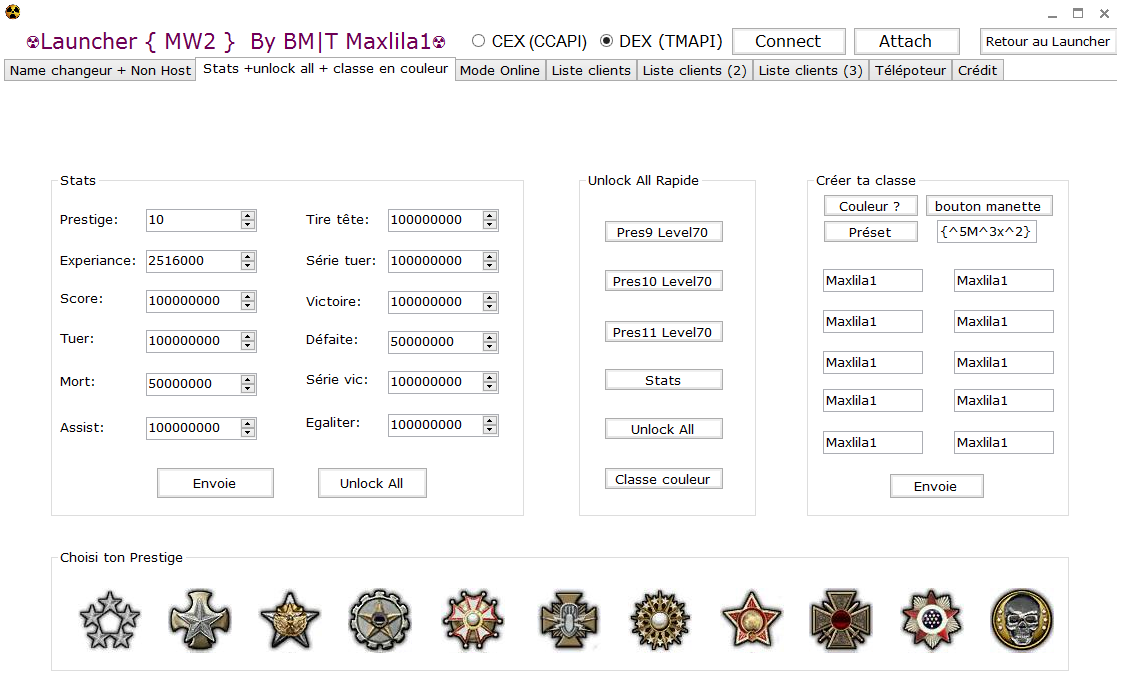1122x700 pixels.
Task: Select the red-white star medal emblem
Action: click(931, 620)
